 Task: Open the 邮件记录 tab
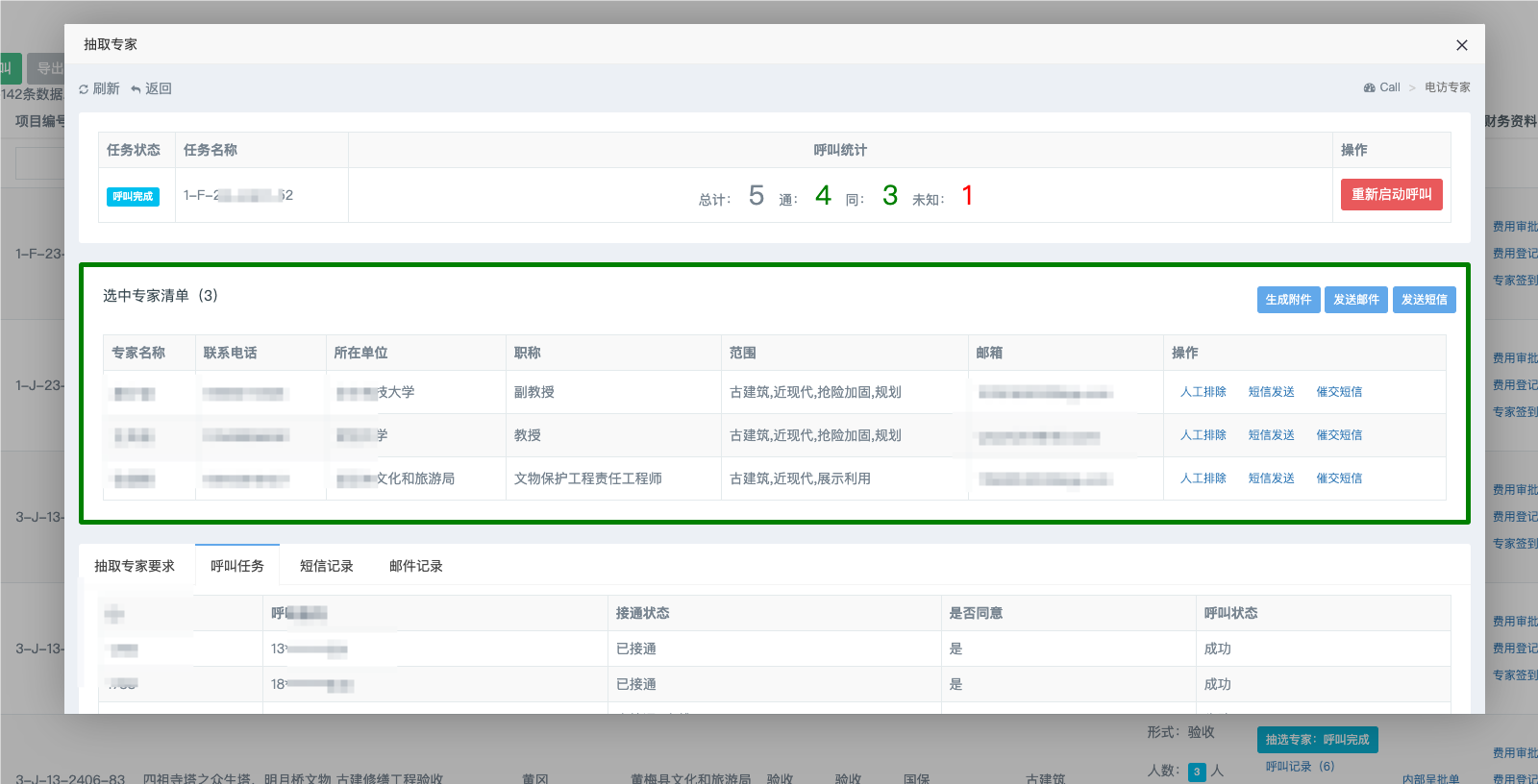(416, 566)
